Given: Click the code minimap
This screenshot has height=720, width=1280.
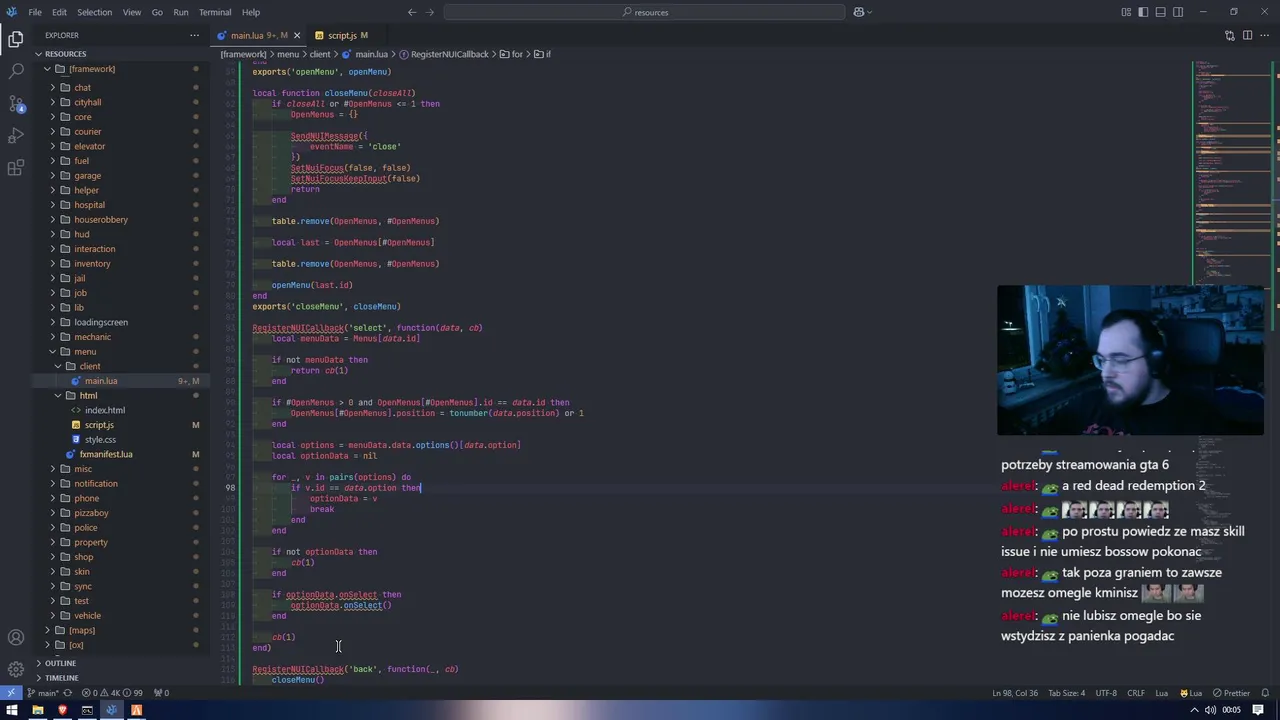Looking at the screenshot, I should click(x=1231, y=175).
